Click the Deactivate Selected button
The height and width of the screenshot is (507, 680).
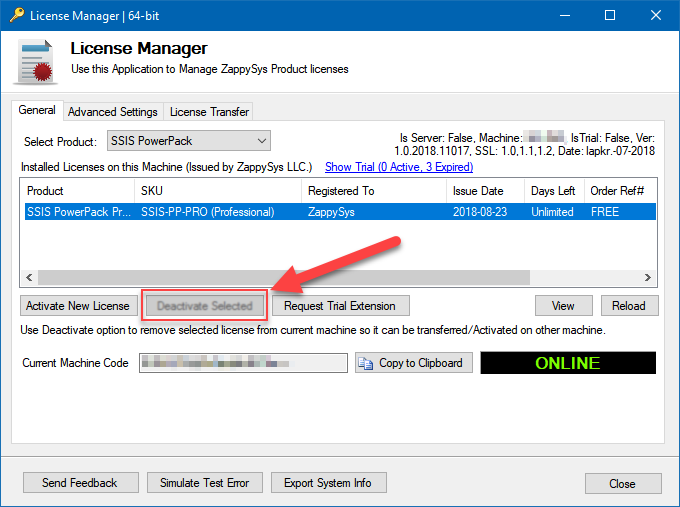point(205,306)
